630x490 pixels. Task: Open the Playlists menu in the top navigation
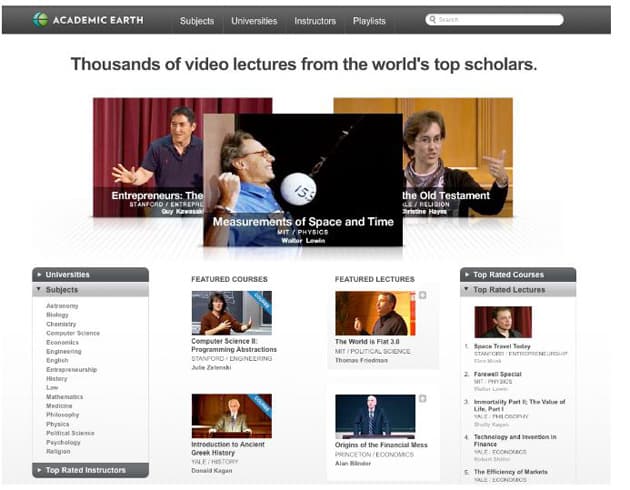pyautogui.click(x=369, y=21)
